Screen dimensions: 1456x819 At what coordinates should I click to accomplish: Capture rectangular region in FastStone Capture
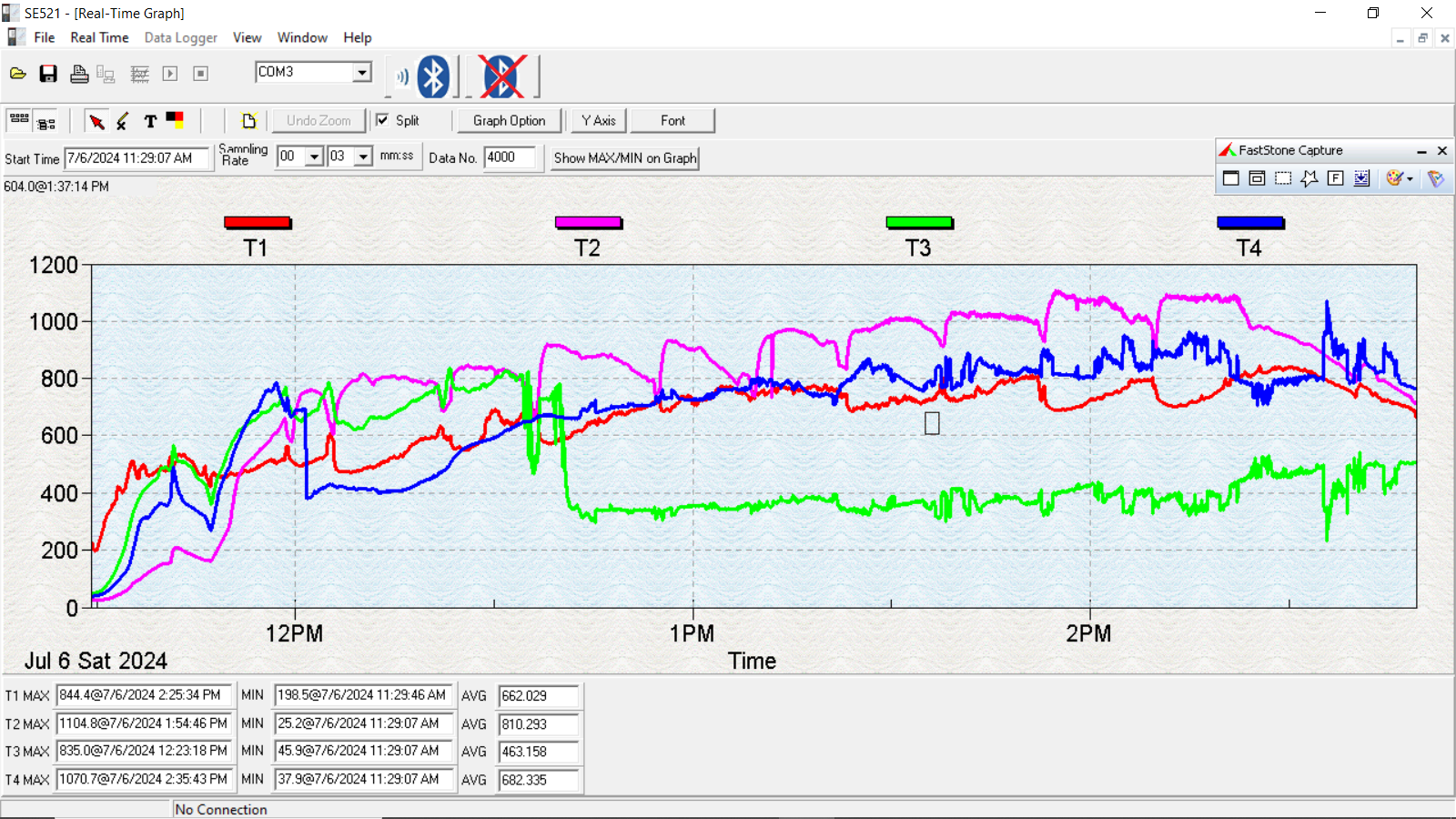tap(1283, 178)
